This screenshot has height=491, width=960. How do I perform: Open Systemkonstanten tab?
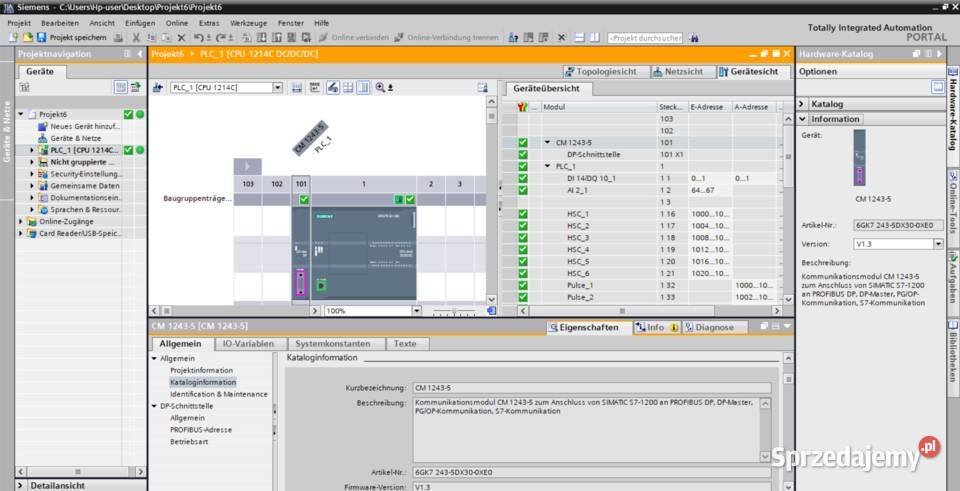337,343
